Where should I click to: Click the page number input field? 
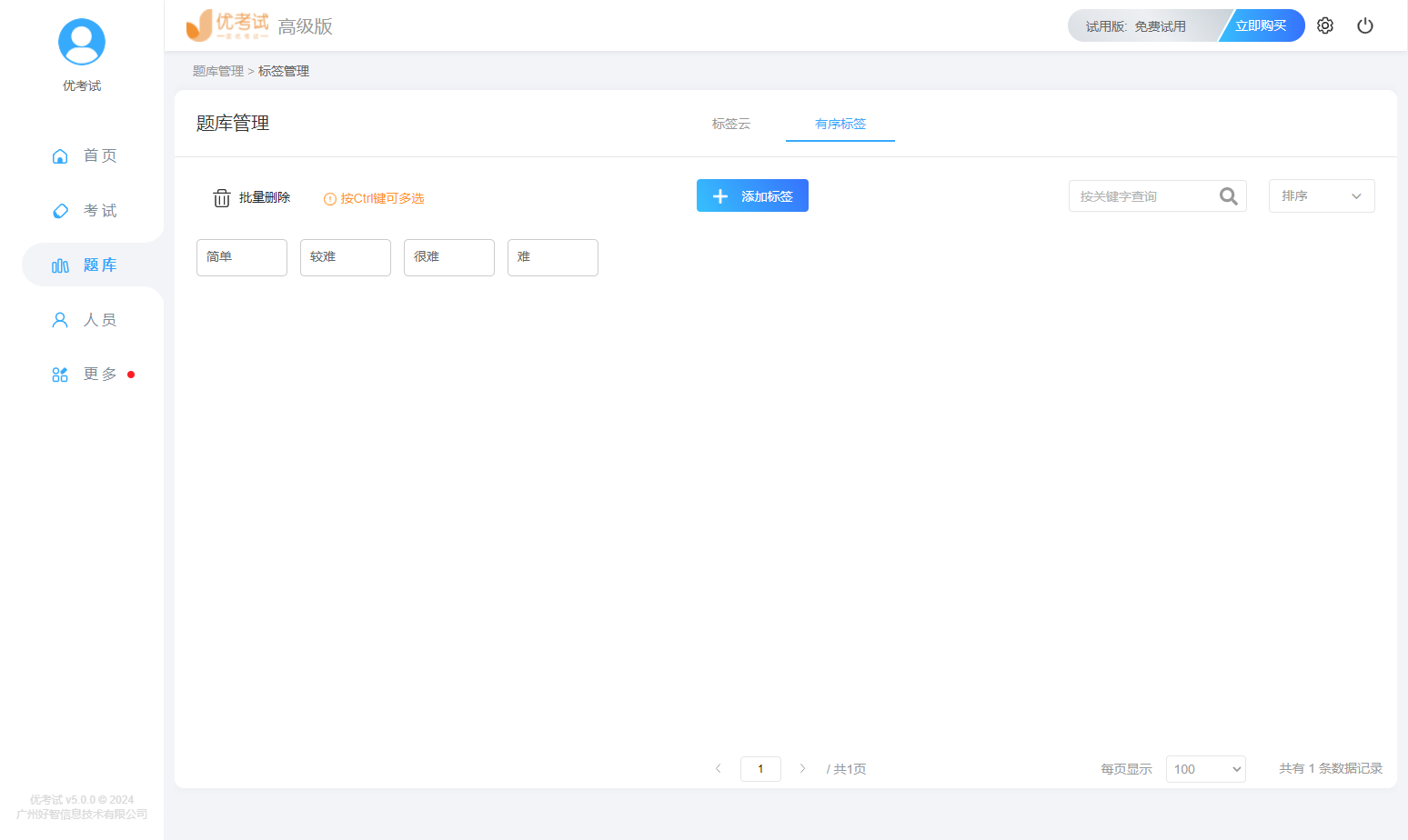pyautogui.click(x=760, y=769)
